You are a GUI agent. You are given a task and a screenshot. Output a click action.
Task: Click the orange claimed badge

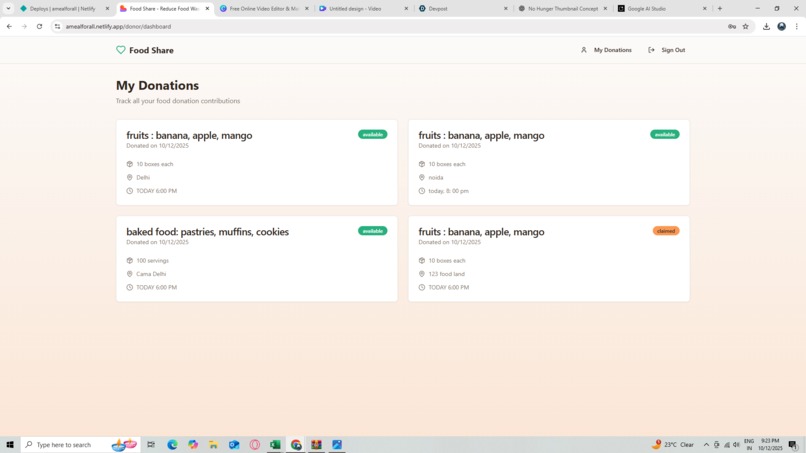click(666, 231)
